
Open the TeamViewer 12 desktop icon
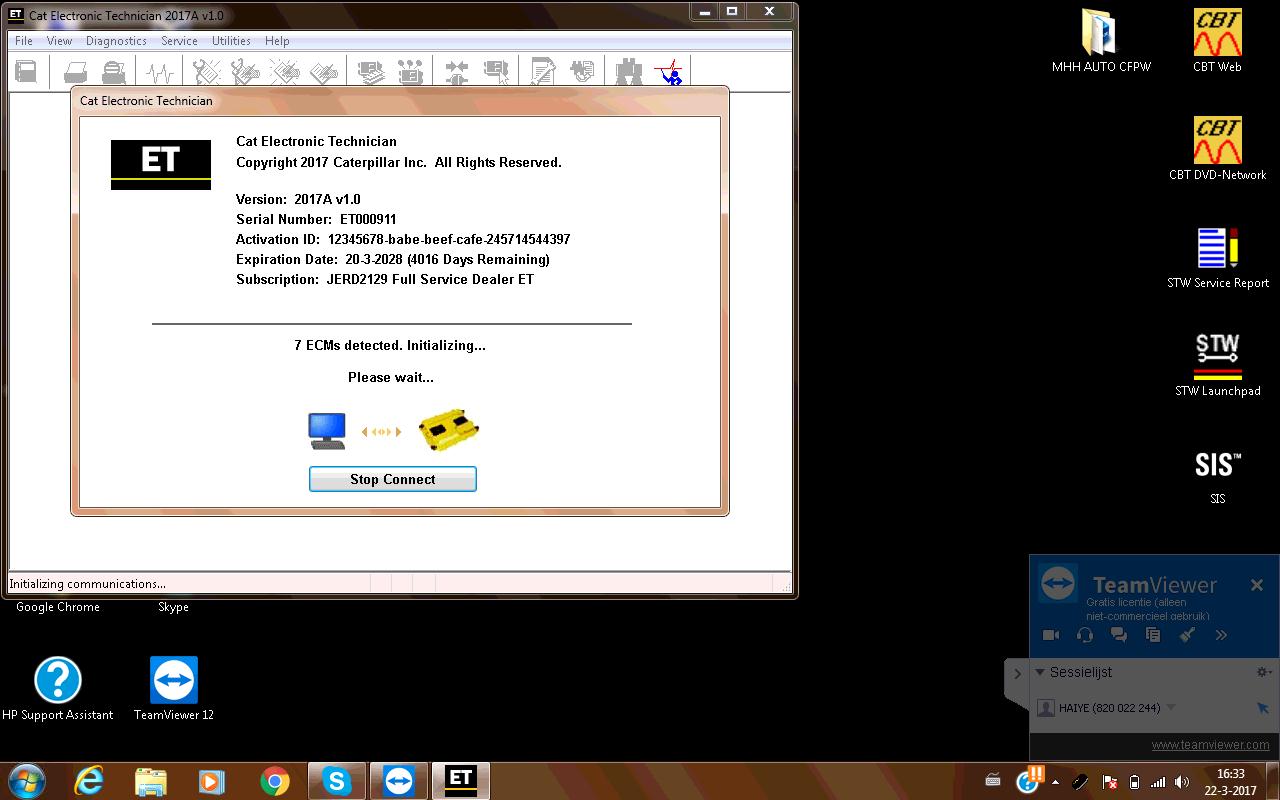pos(174,689)
